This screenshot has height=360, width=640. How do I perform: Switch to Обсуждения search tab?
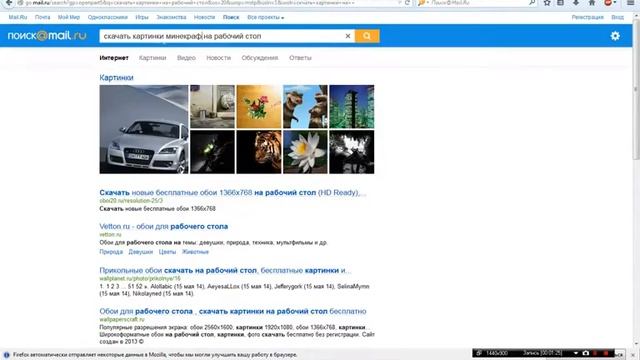tap(260, 58)
